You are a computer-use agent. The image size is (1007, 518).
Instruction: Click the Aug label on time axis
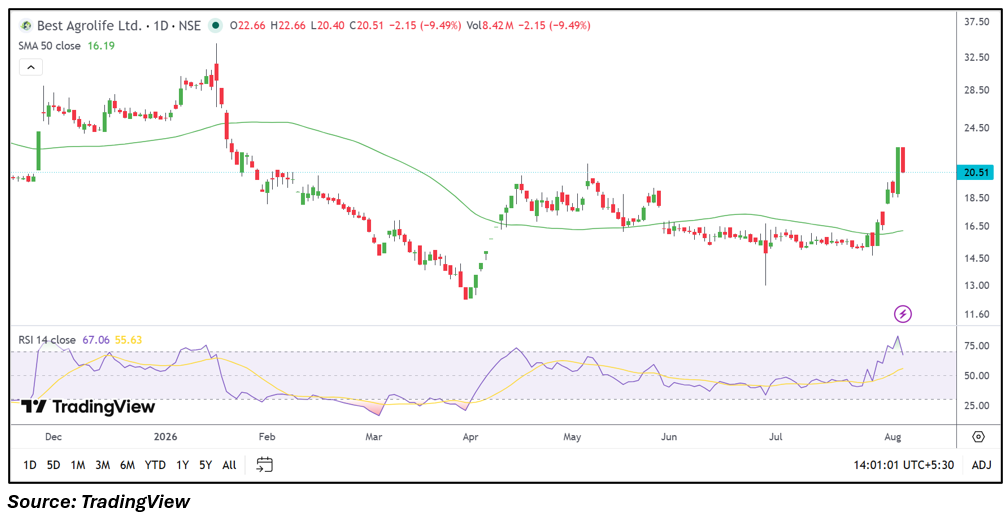point(893,437)
